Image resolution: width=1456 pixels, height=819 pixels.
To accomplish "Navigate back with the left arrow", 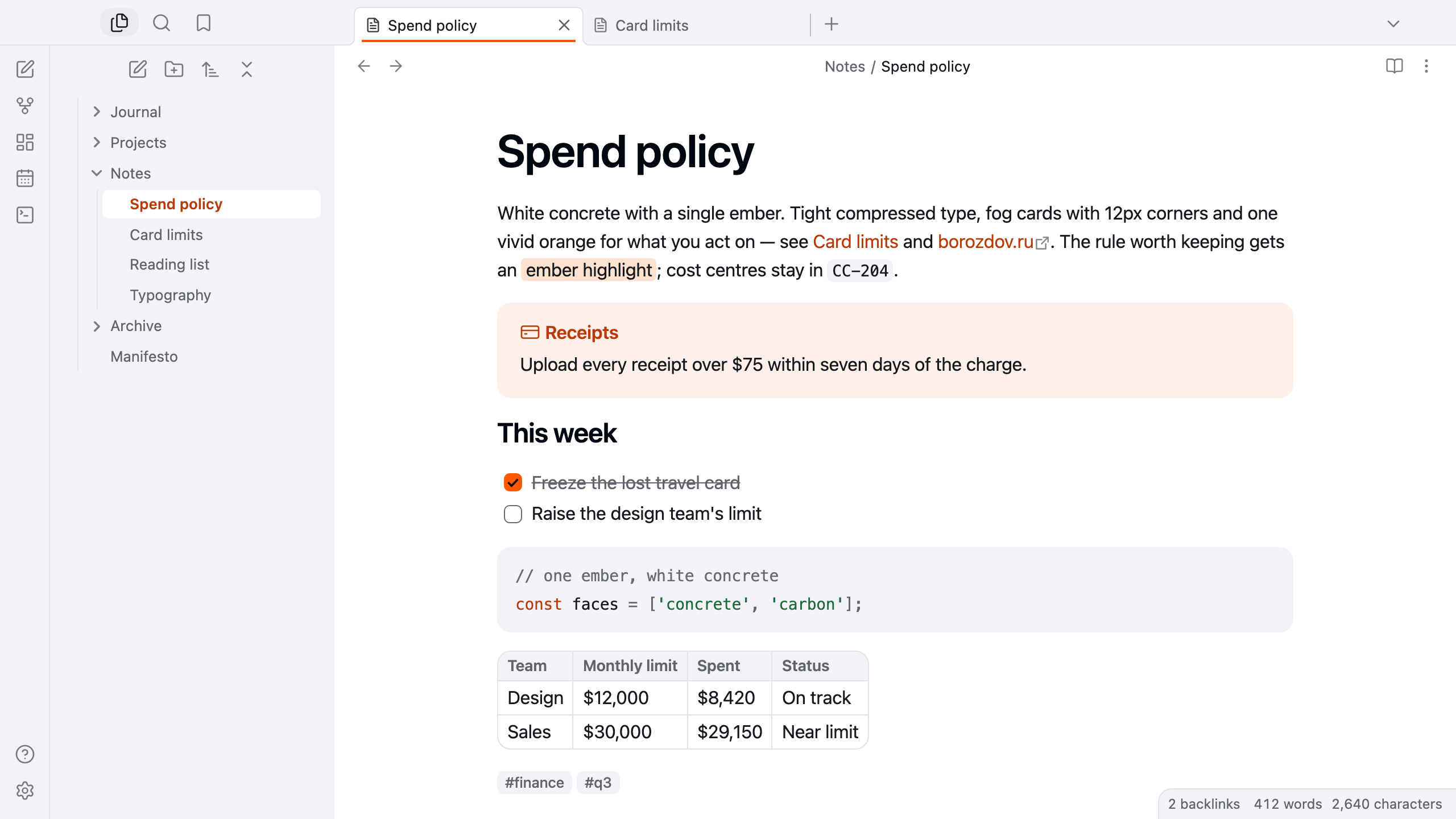I will (364, 66).
